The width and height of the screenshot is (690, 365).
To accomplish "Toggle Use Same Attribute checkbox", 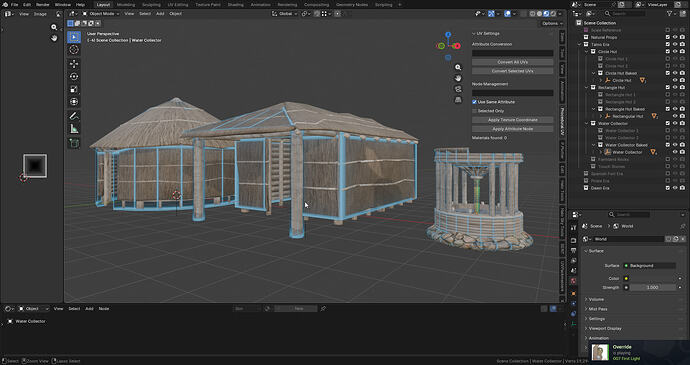I will pos(474,102).
